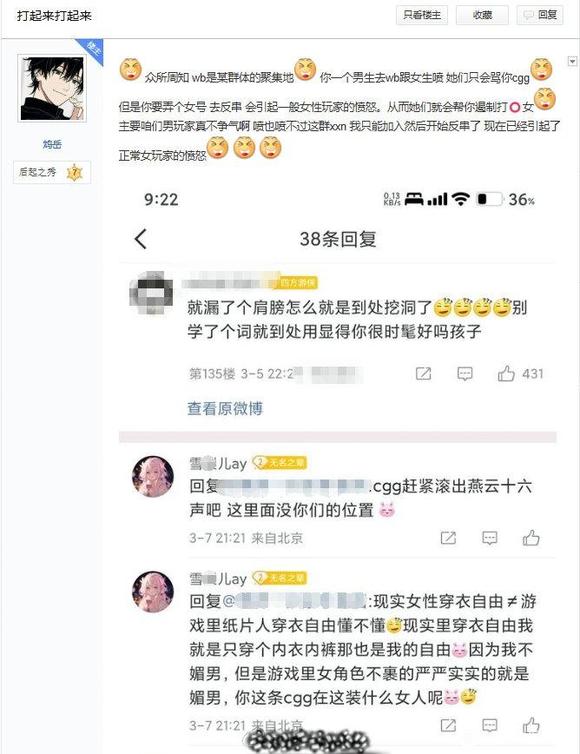Tap the share icon on the last reply
580x754 pixels.
click(448, 725)
